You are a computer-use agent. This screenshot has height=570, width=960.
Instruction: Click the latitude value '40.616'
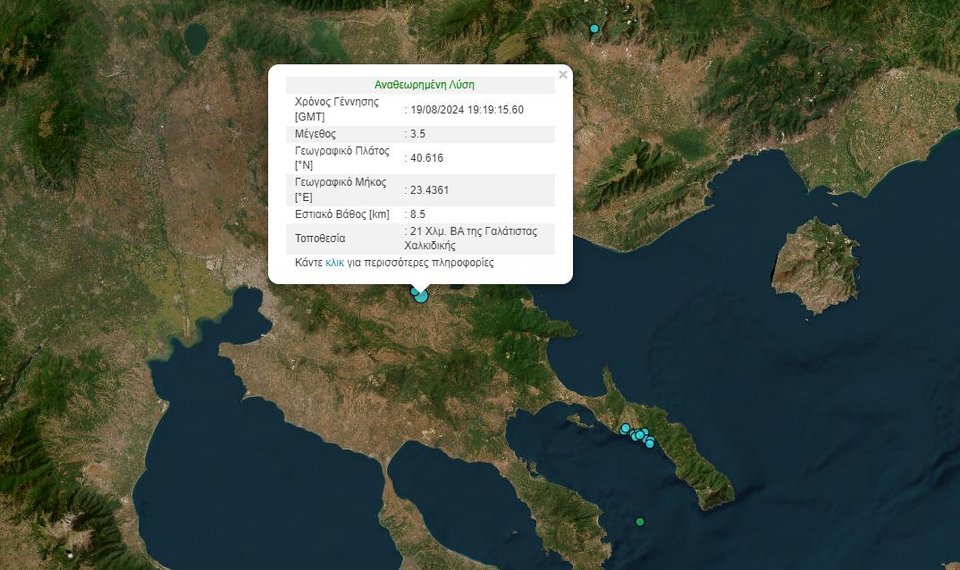click(427, 158)
